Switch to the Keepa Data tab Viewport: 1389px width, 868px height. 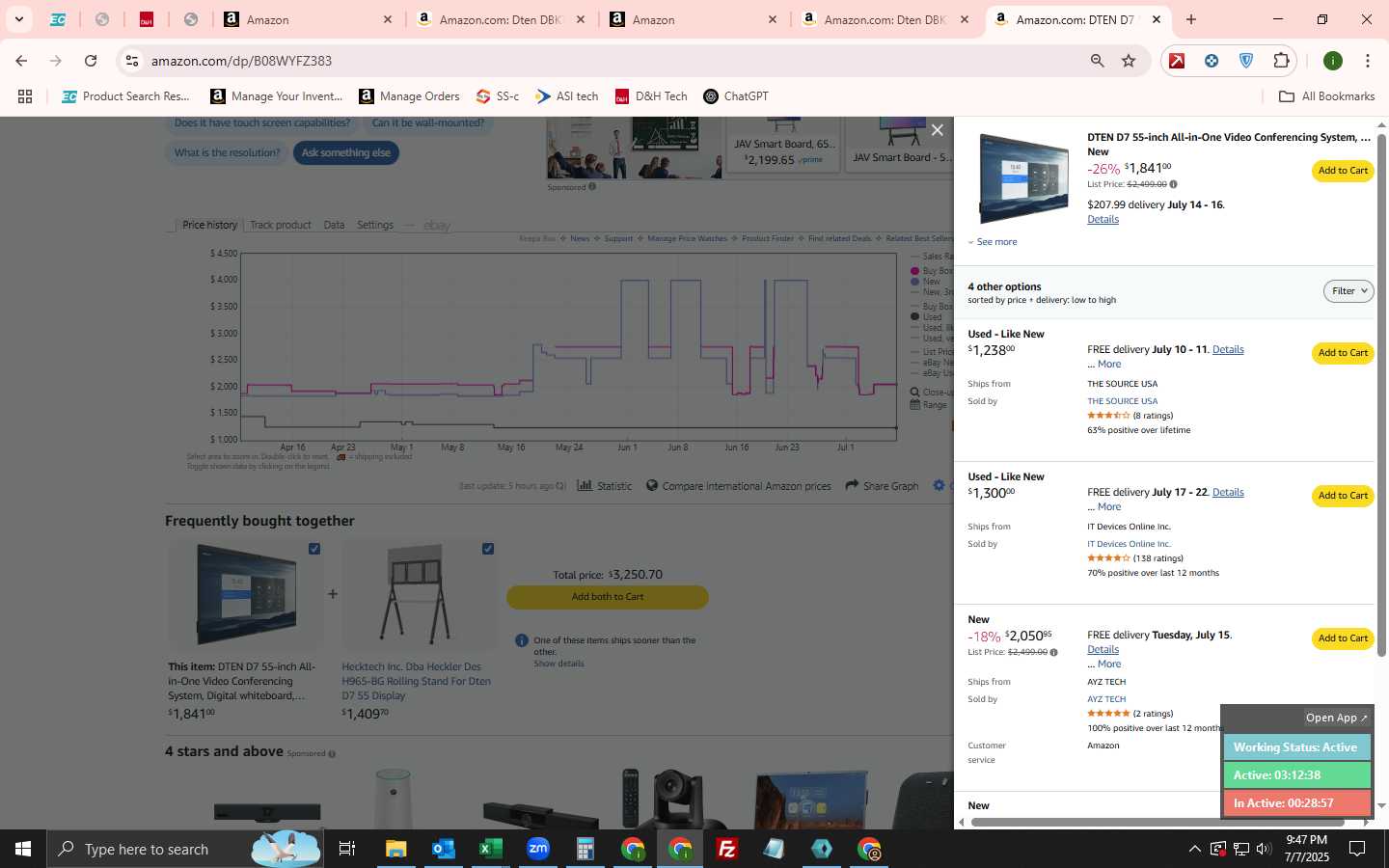[334, 225]
